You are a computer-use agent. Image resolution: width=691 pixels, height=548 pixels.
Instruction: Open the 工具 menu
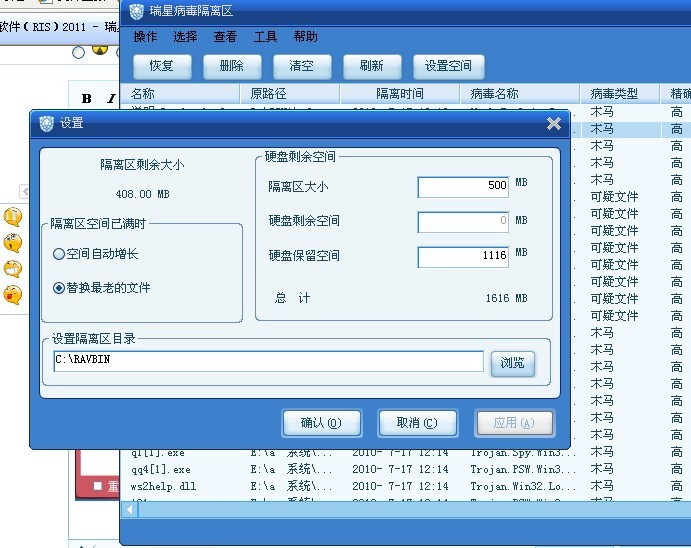(265, 37)
